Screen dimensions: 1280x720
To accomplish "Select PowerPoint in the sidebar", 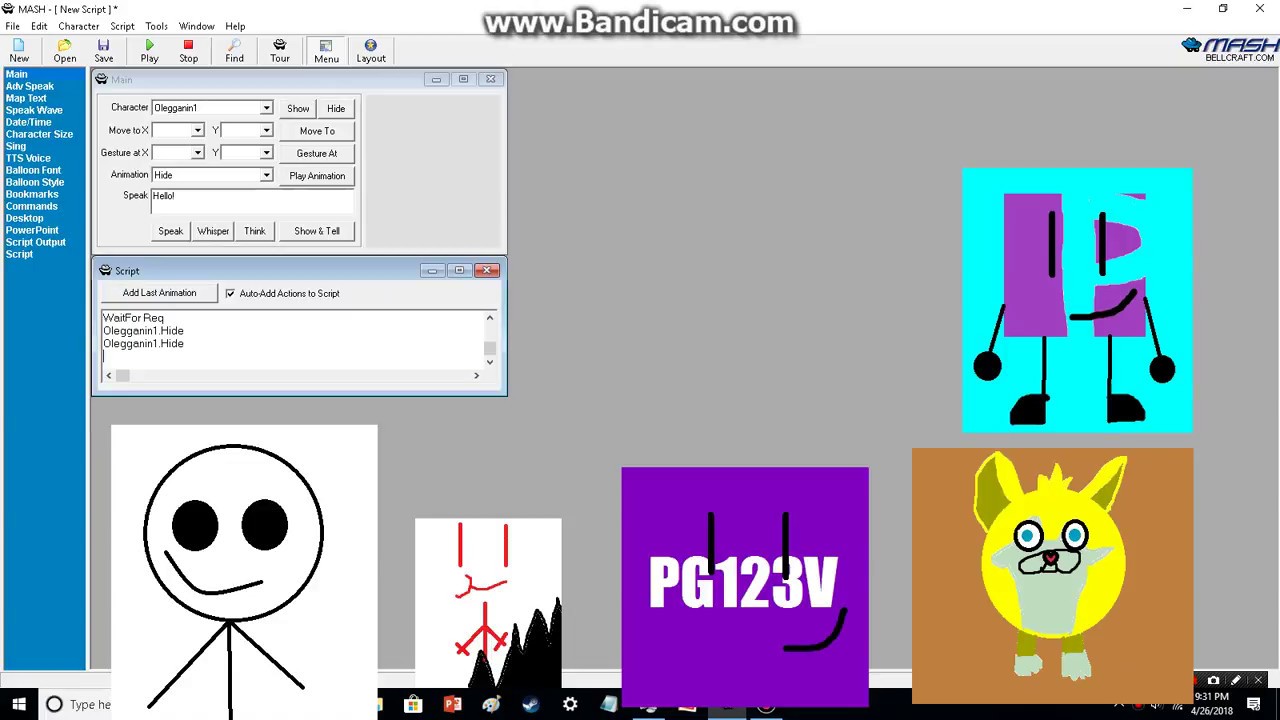I will click(32, 230).
